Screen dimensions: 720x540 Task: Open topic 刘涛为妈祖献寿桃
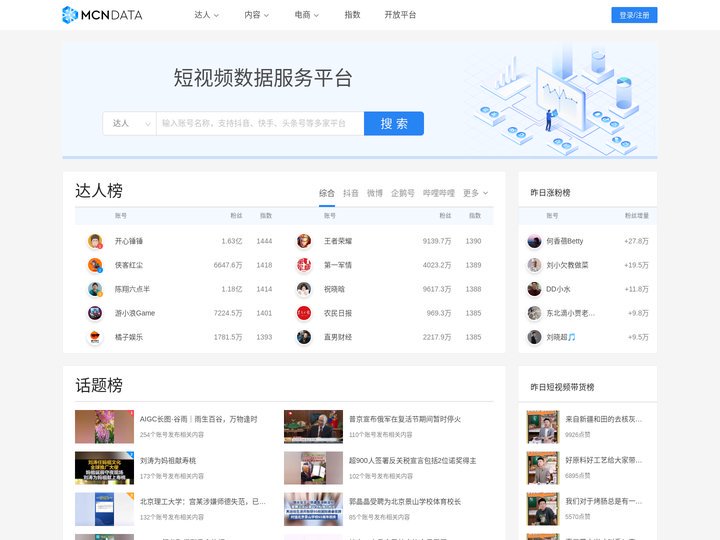[168, 461]
